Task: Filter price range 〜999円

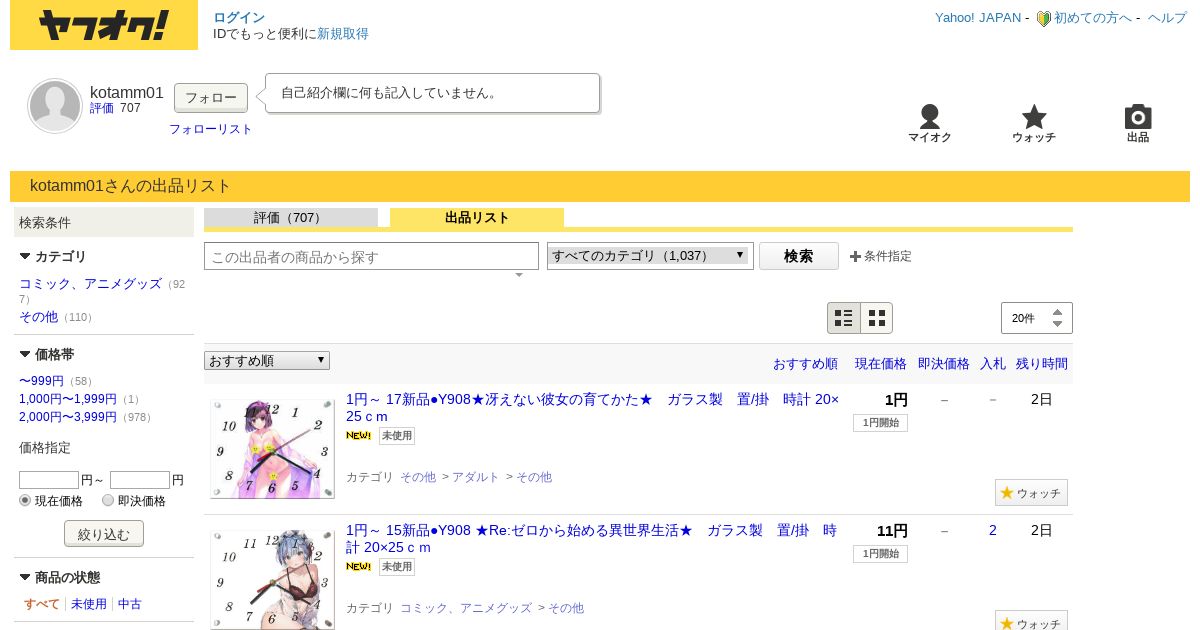Action: (x=41, y=381)
